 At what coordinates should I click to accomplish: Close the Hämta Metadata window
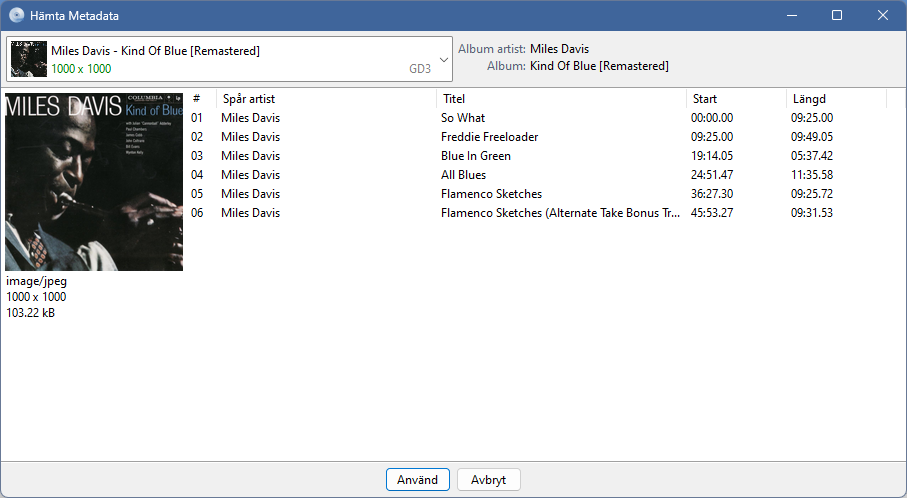coord(883,16)
